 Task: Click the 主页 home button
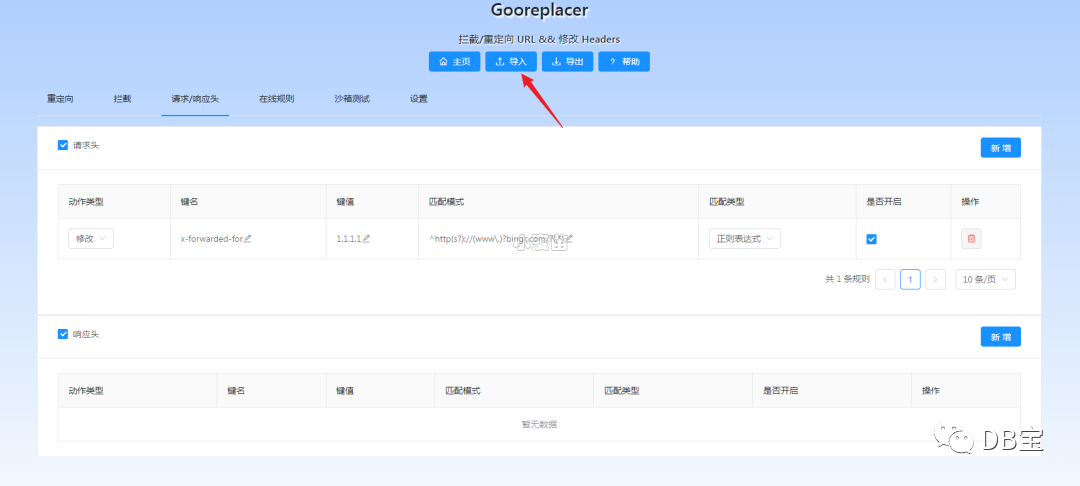[x=455, y=61]
